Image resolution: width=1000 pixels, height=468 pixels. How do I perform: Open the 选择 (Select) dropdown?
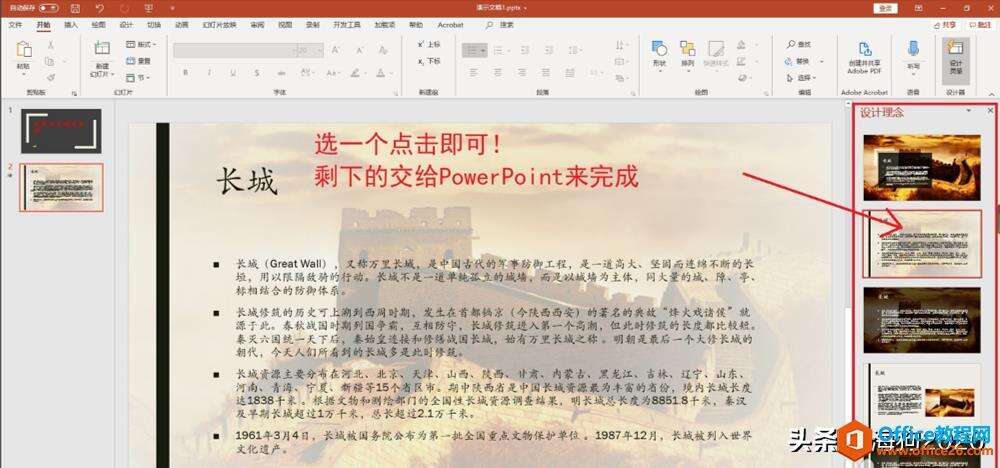pyautogui.click(x=802, y=78)
